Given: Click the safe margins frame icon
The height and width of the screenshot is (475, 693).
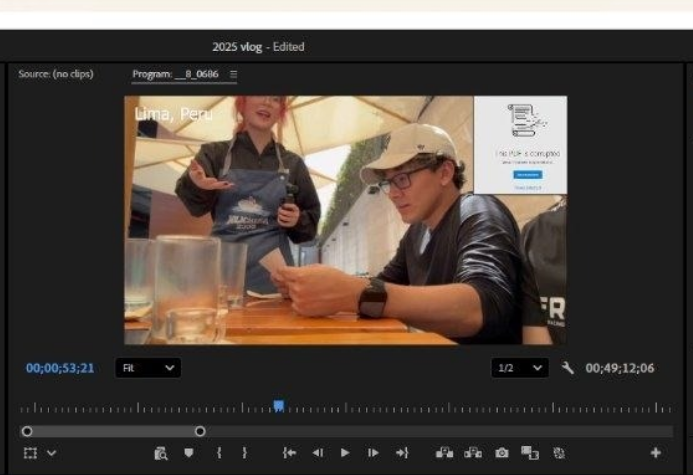Looking at the screenshot, I should [30, 453].
